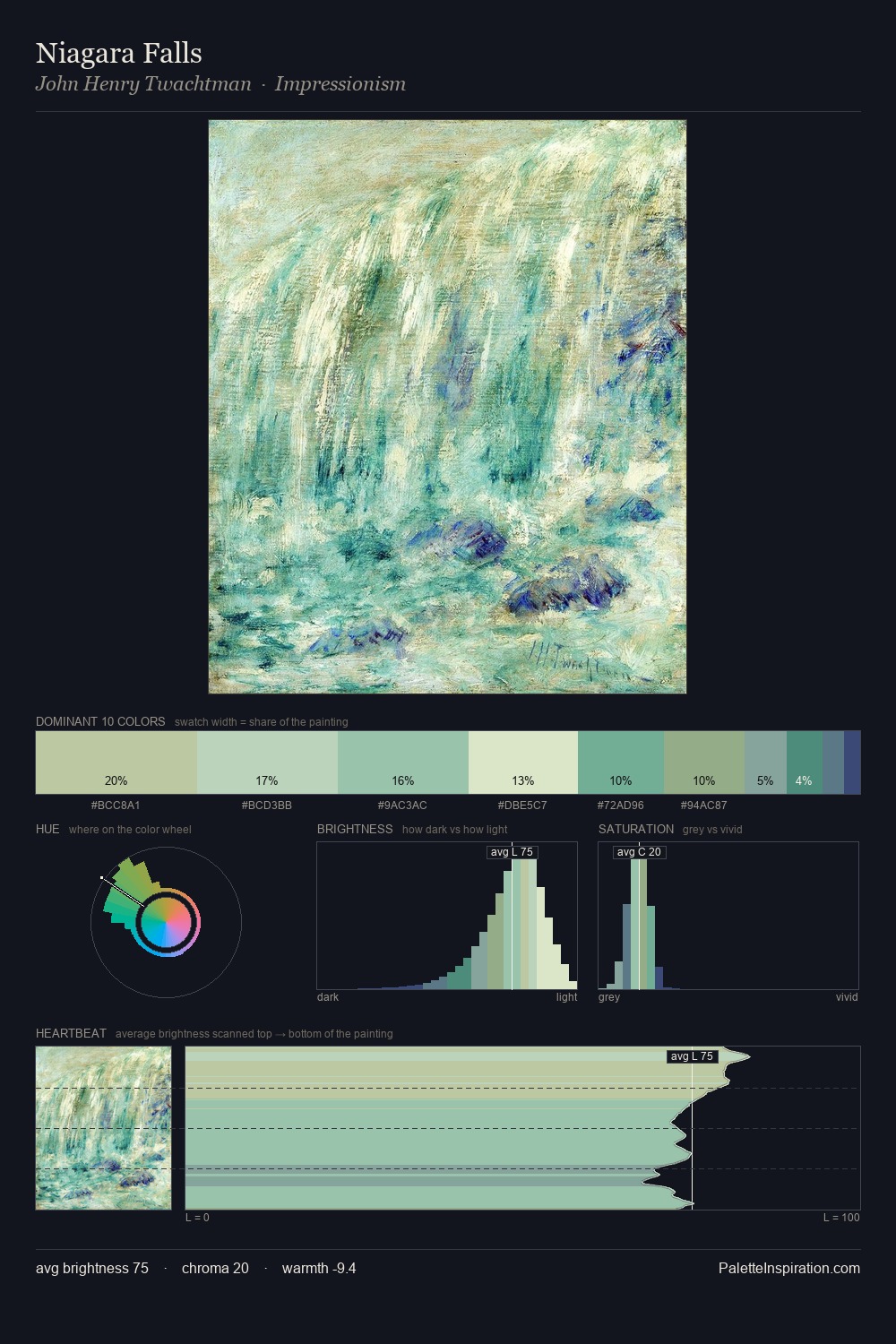Click the avg L 75 label in the brightness histogram
This screenshot has height=1344, width=896.
click(512, 852)
